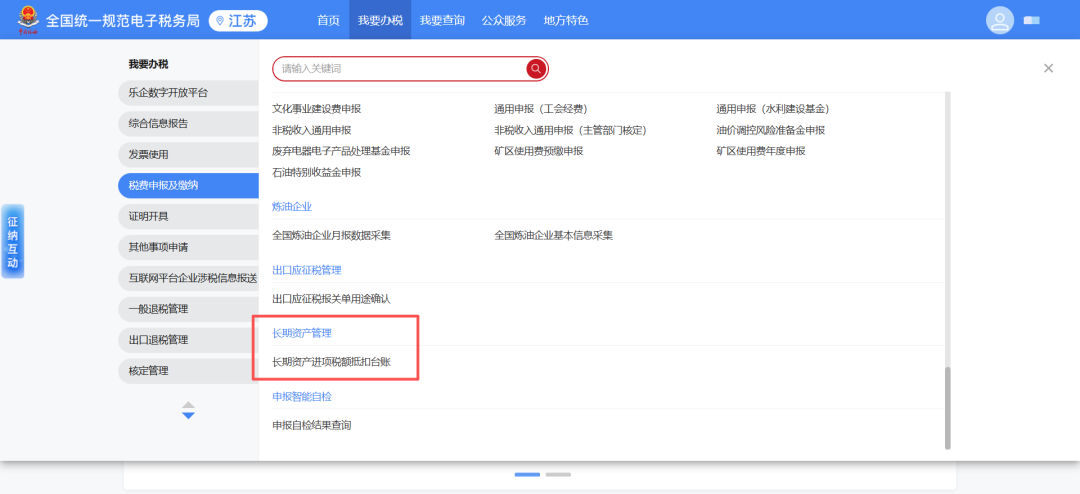This screenshot has height=494, width=1080.
Task: Type in the keyword search field
Action: tap(400, 68)
